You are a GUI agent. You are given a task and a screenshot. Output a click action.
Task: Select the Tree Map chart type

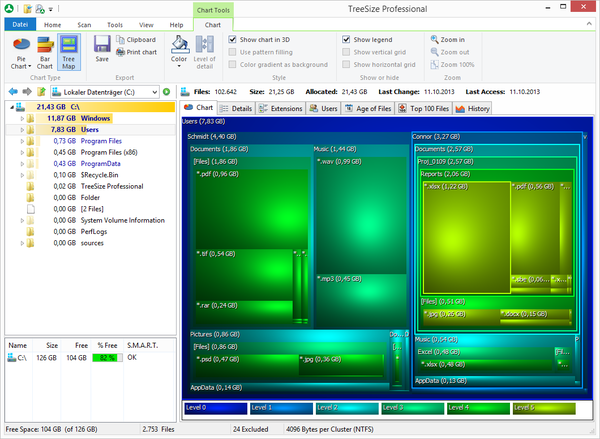pos(69,53)
